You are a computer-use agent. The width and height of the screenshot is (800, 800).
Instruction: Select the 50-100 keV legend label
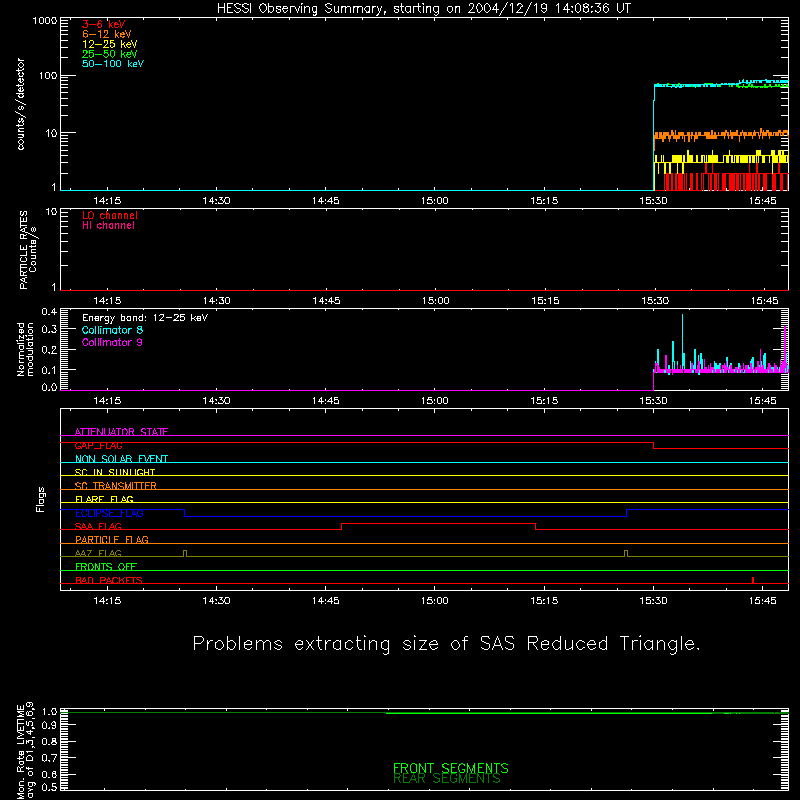click(x=113, y=64)
